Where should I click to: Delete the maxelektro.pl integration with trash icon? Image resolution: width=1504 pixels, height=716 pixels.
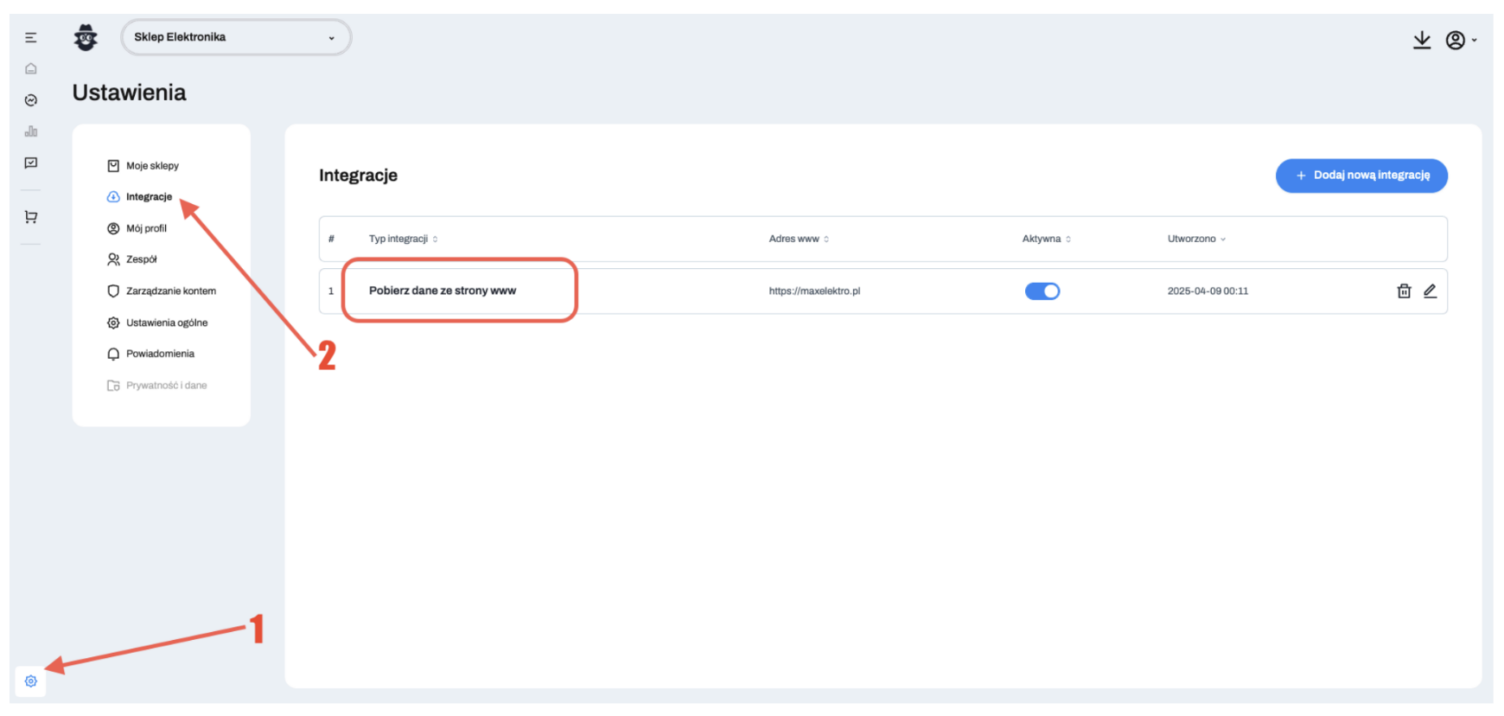pos(1404,291)
